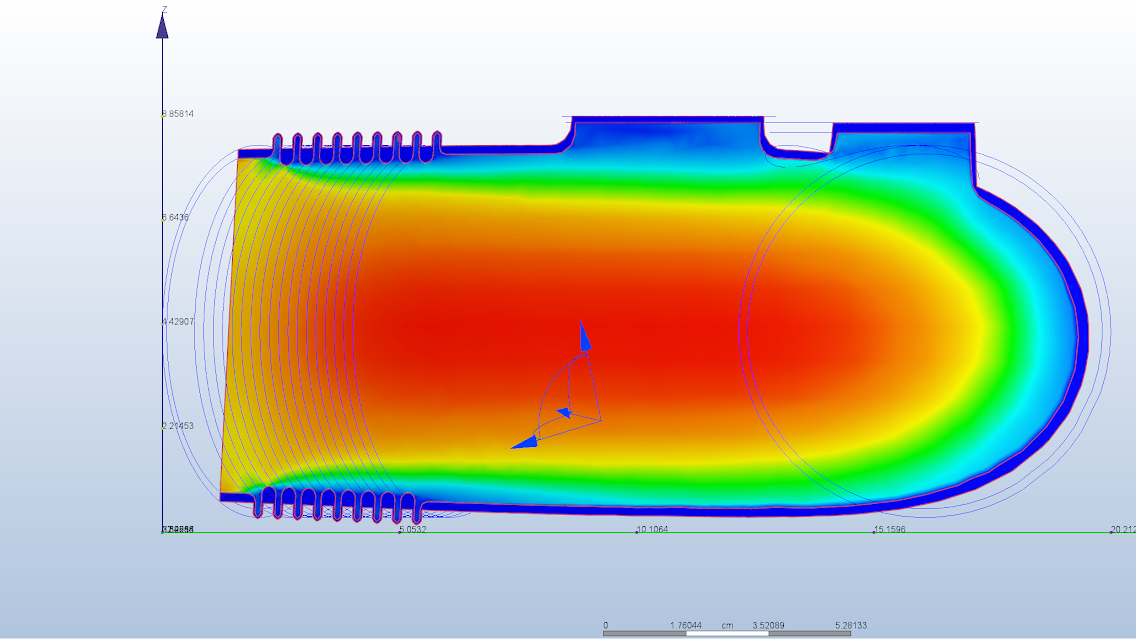The height and width of the screenshot is (639, 1136).
Task: Click the 2.21453 vertical axis label
Action: tap(179, 426)
